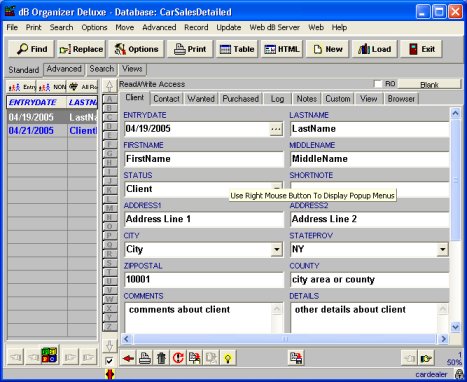Toggle the RO read-only checkbox
The width and height of the screenshot is (467, 382).
coord(378,84)
